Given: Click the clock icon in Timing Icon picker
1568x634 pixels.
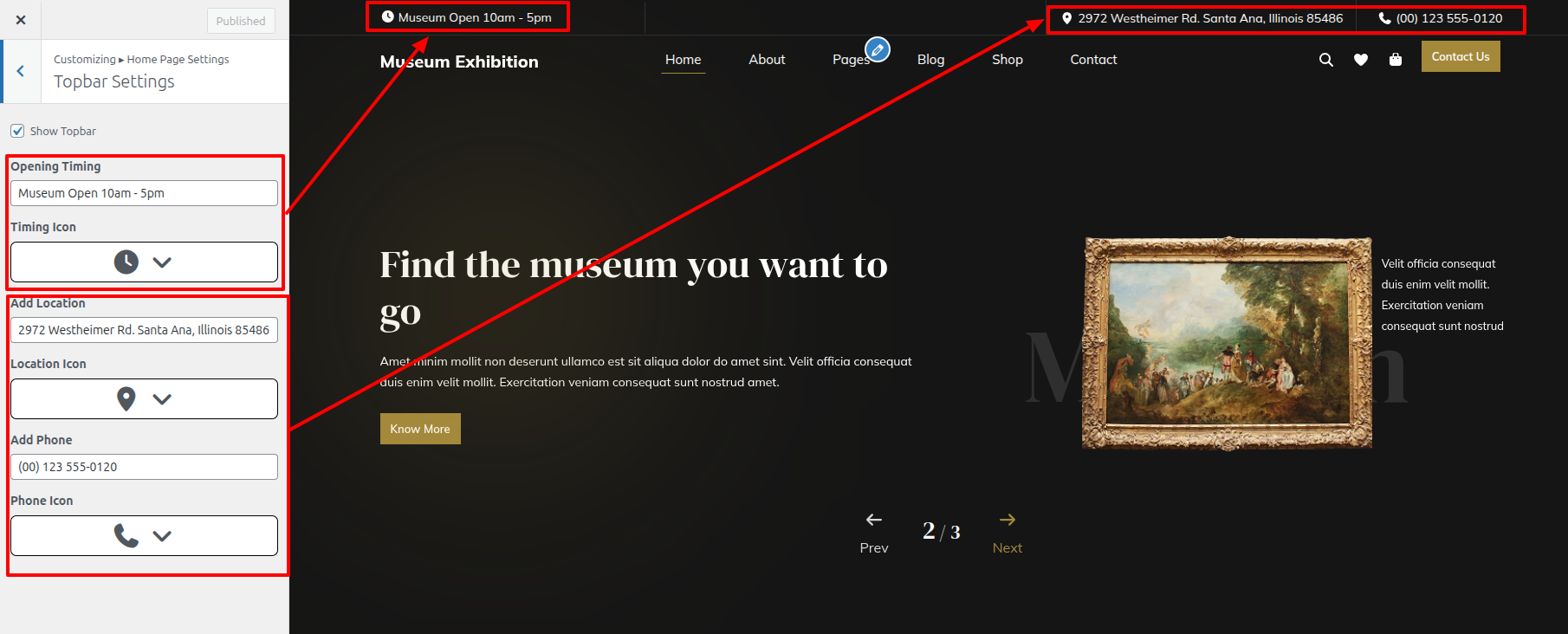Looking at the screenshot, I should pyautogui.click(x=126, y=262).
